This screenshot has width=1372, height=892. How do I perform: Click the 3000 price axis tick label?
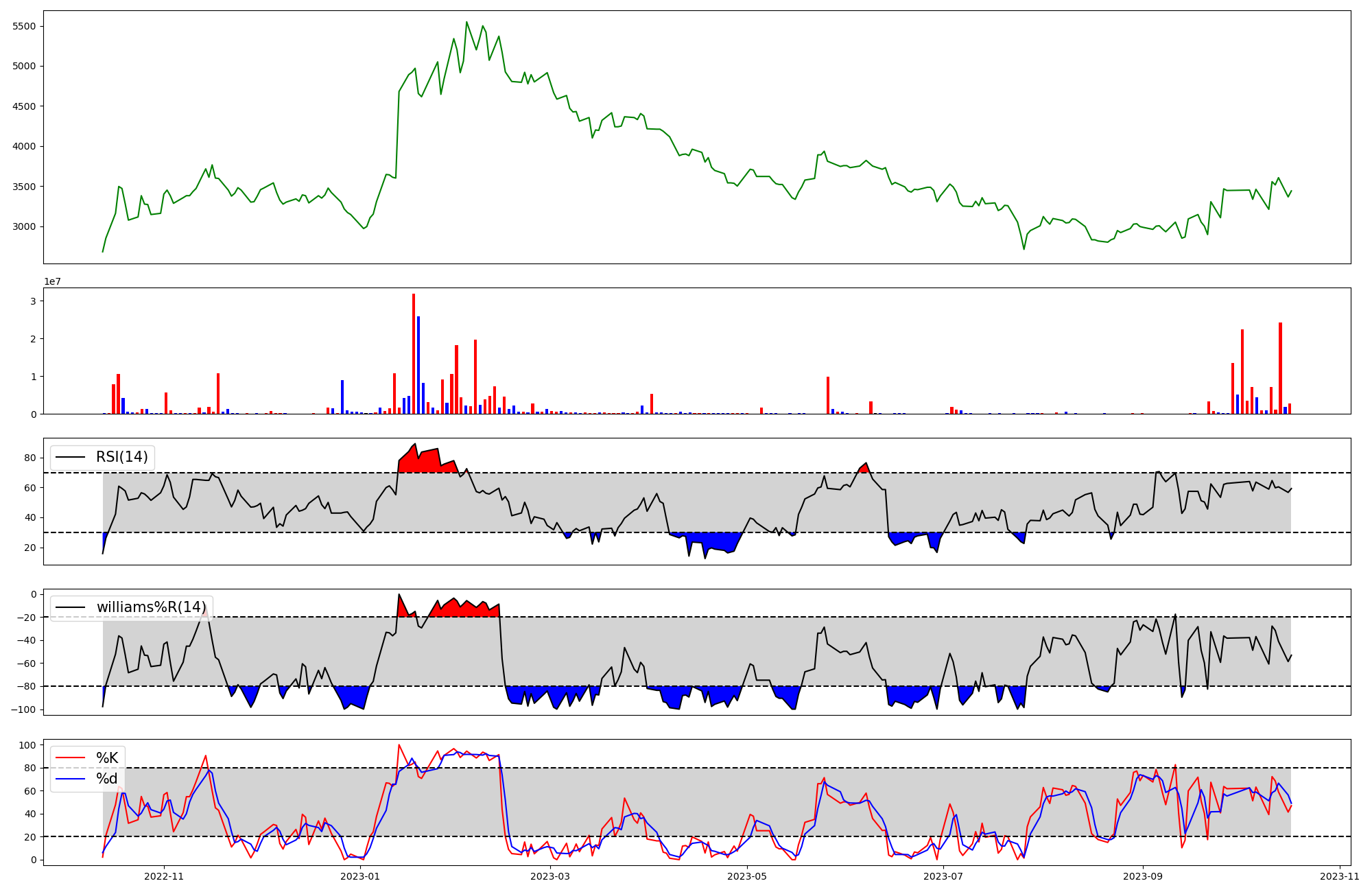[24, 226]
